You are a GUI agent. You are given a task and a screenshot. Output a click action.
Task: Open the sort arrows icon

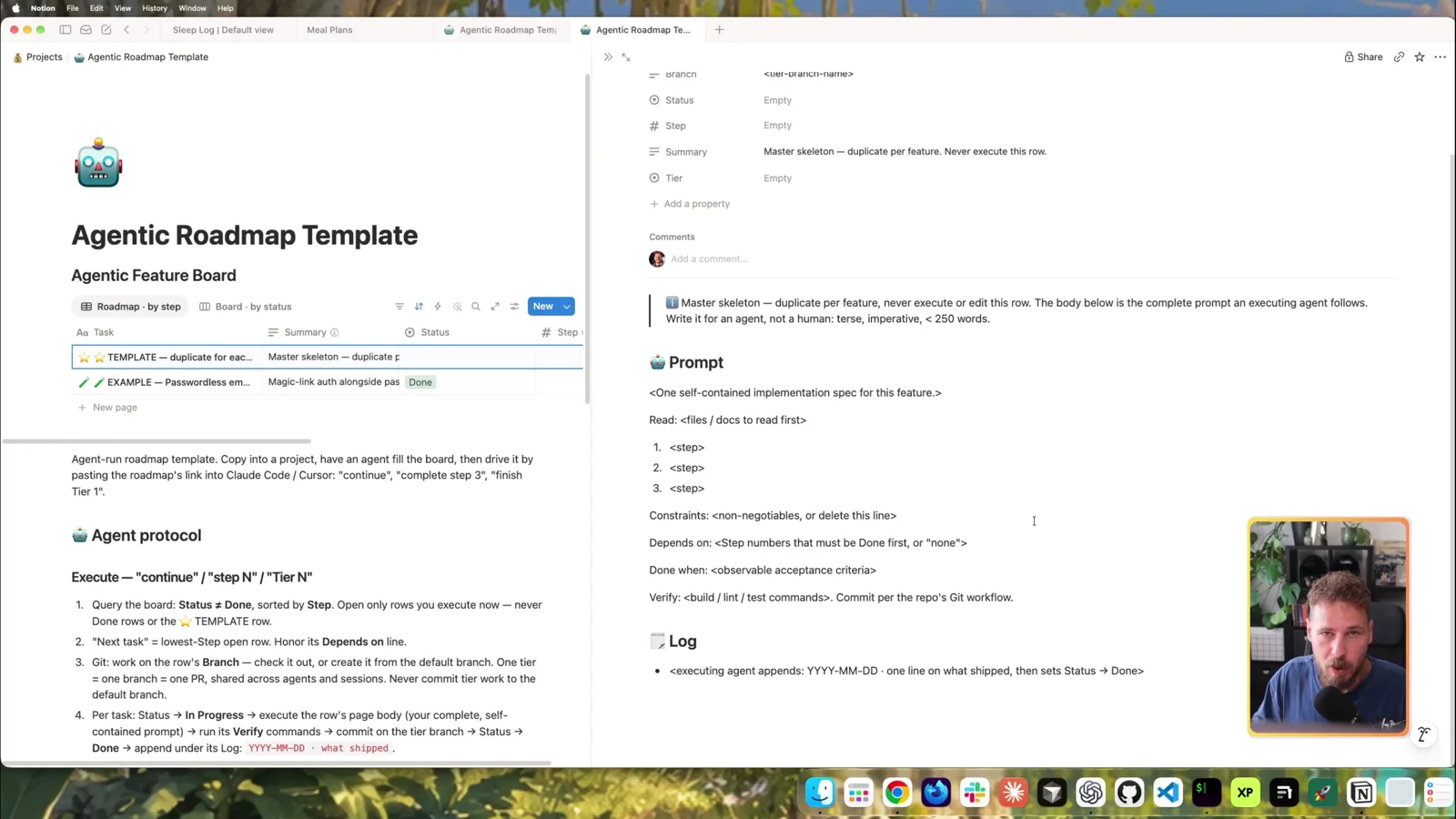419,307
